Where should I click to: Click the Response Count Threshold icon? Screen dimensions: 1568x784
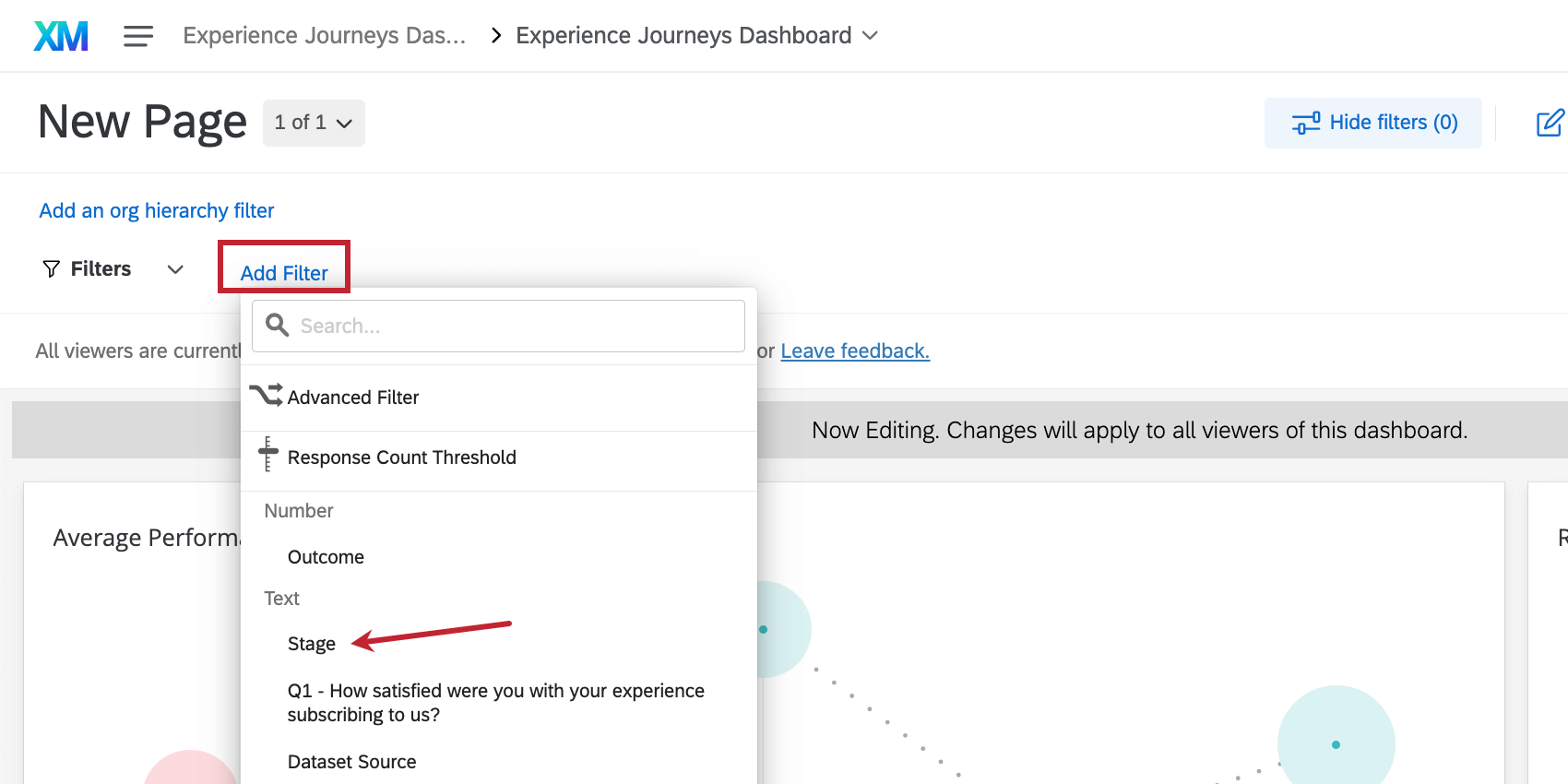tap(267, 456)
